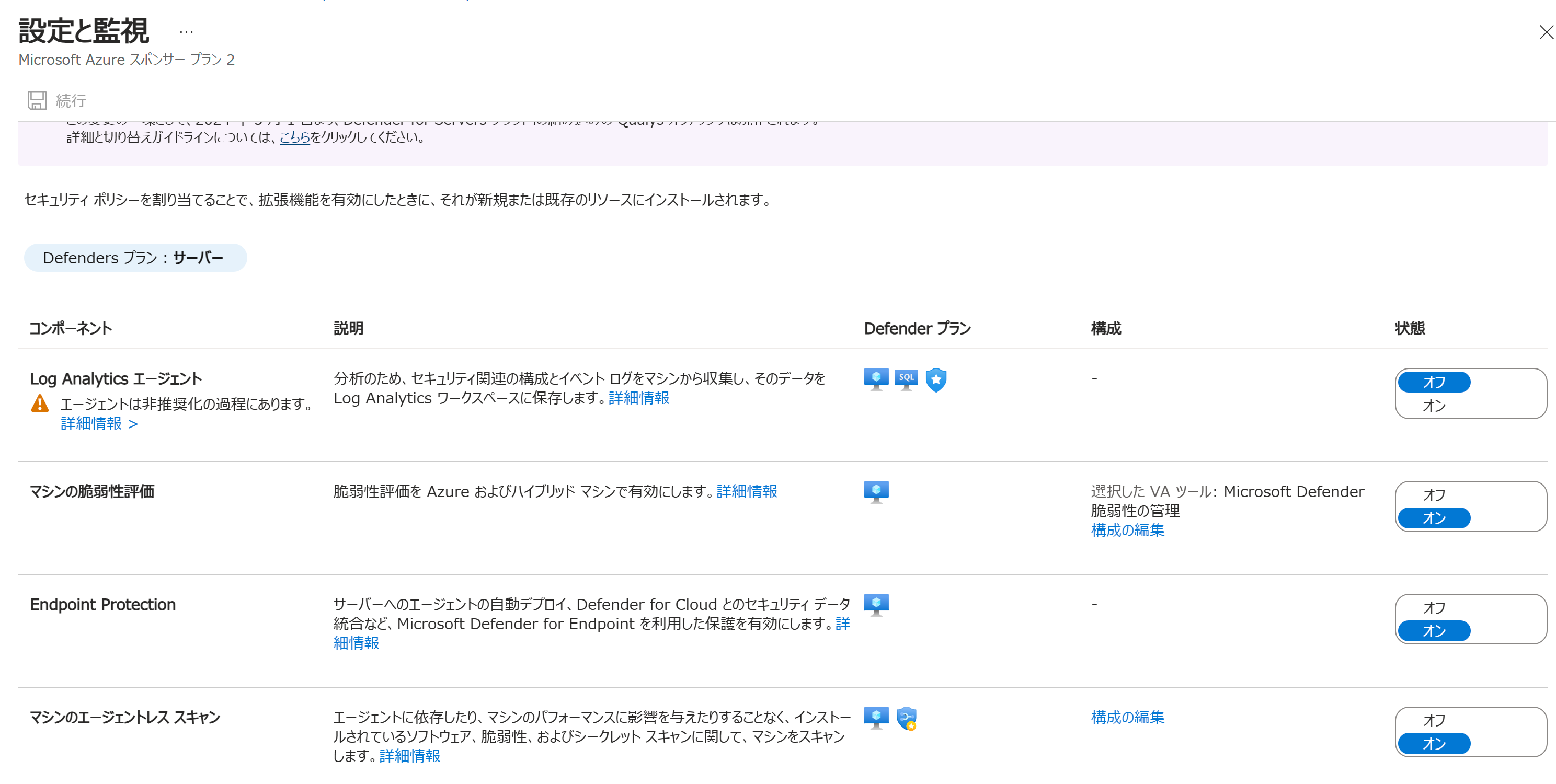Click the 続行 save button
The width and height of the screenshot is (1556, 784).
[70, 100]
